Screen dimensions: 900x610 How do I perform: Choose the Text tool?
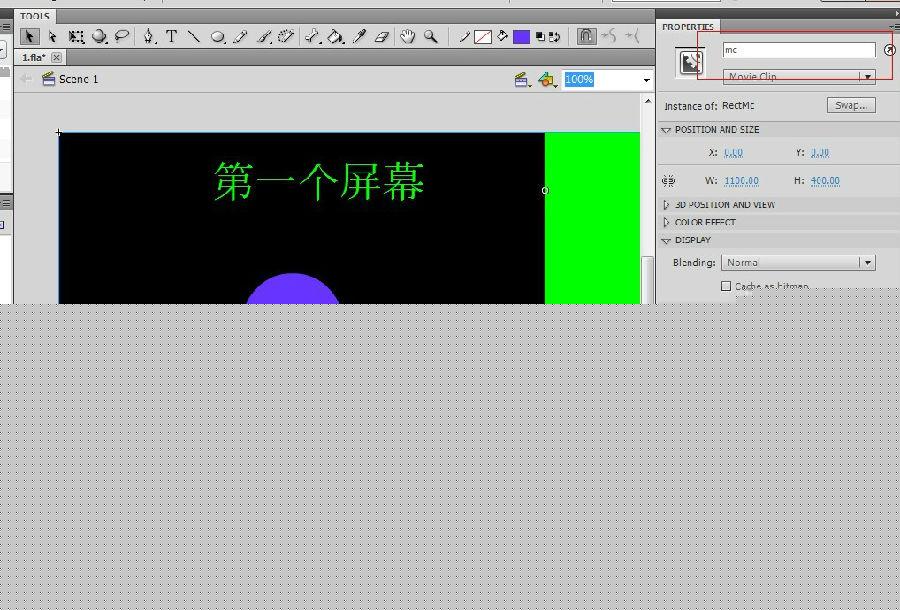click(x=171, y=37)
